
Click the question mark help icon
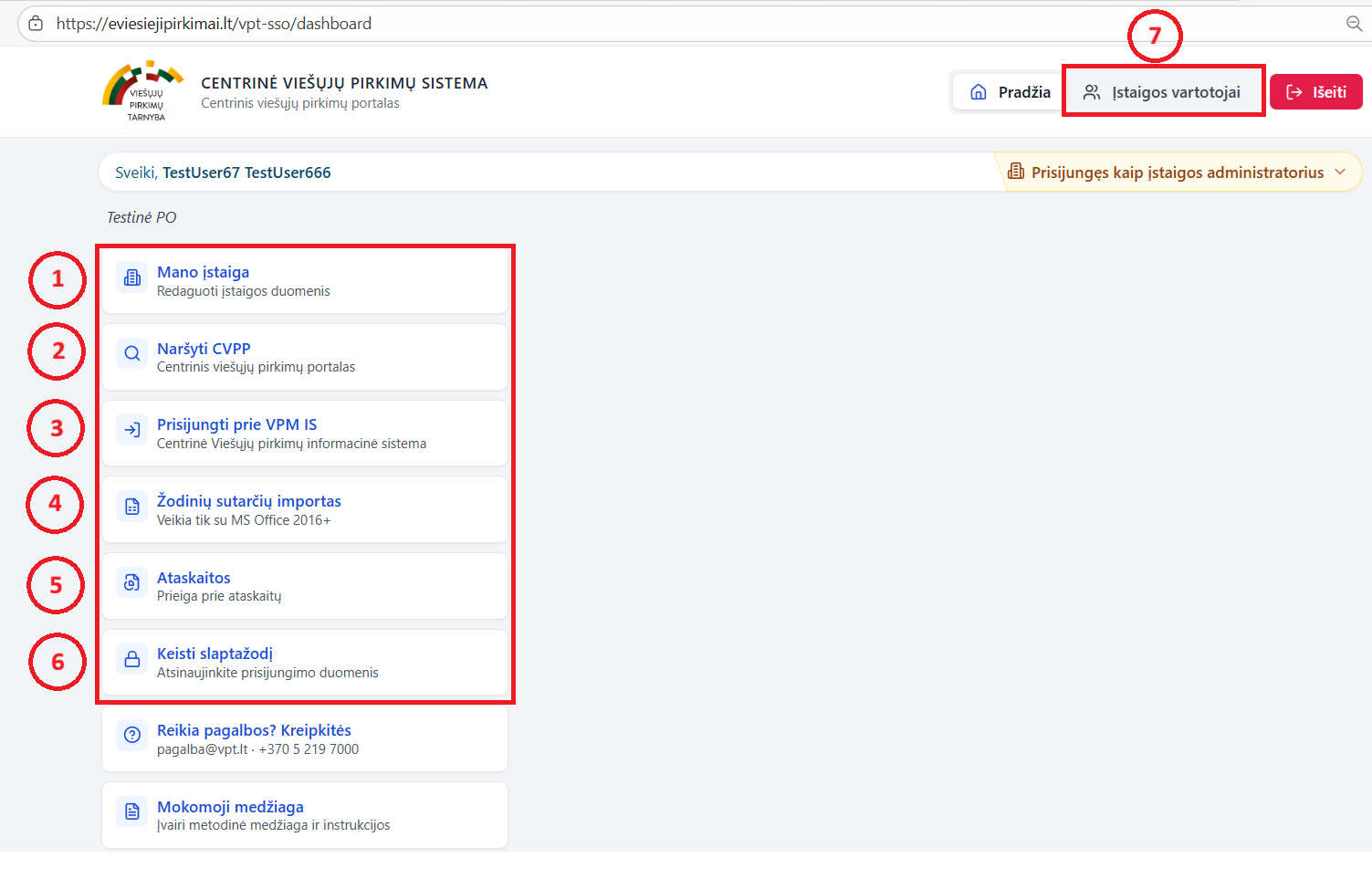(132, 735)
